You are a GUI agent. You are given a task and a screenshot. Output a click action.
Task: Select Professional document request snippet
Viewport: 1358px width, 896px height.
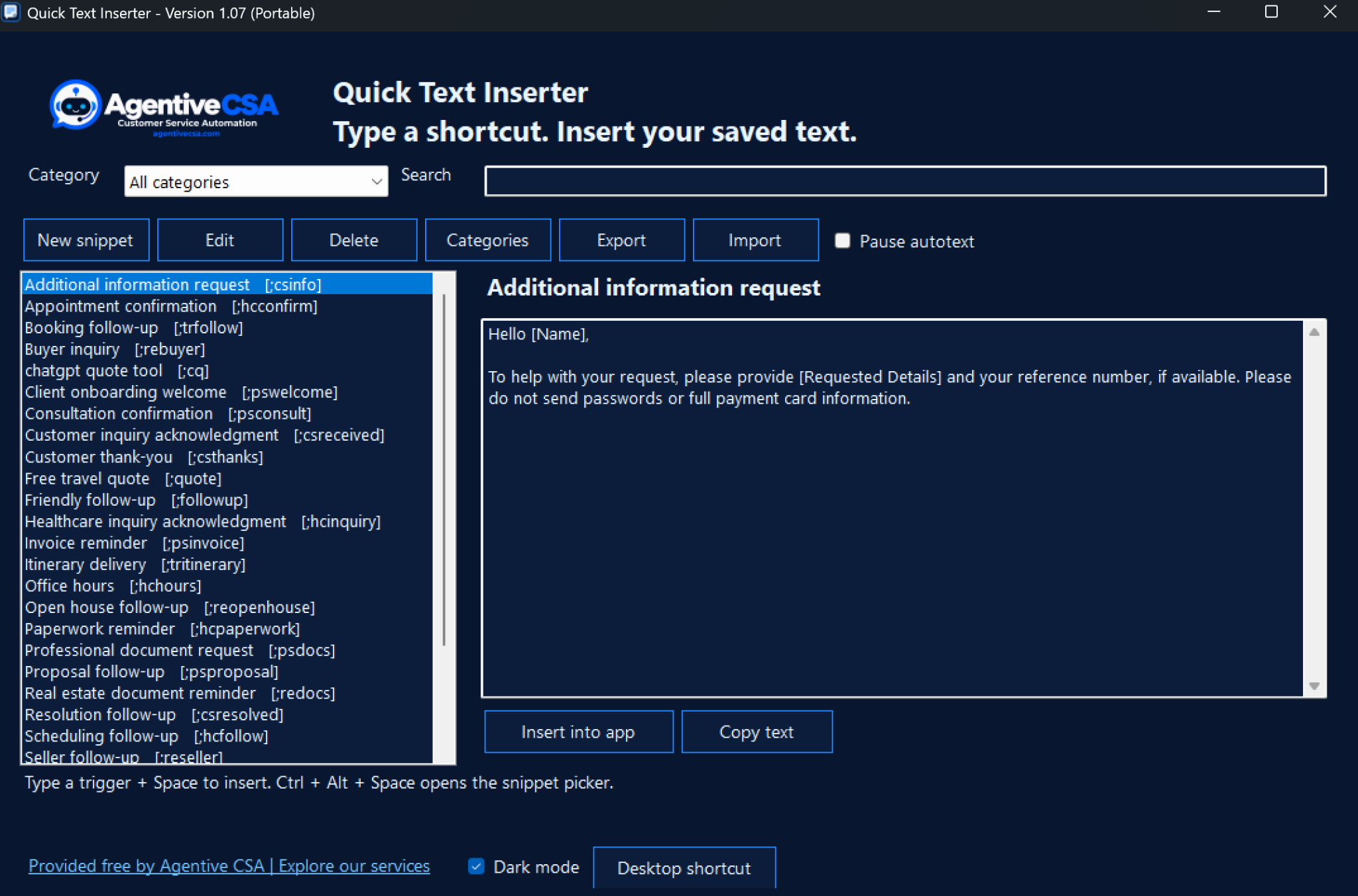click(x=227, y=651)
